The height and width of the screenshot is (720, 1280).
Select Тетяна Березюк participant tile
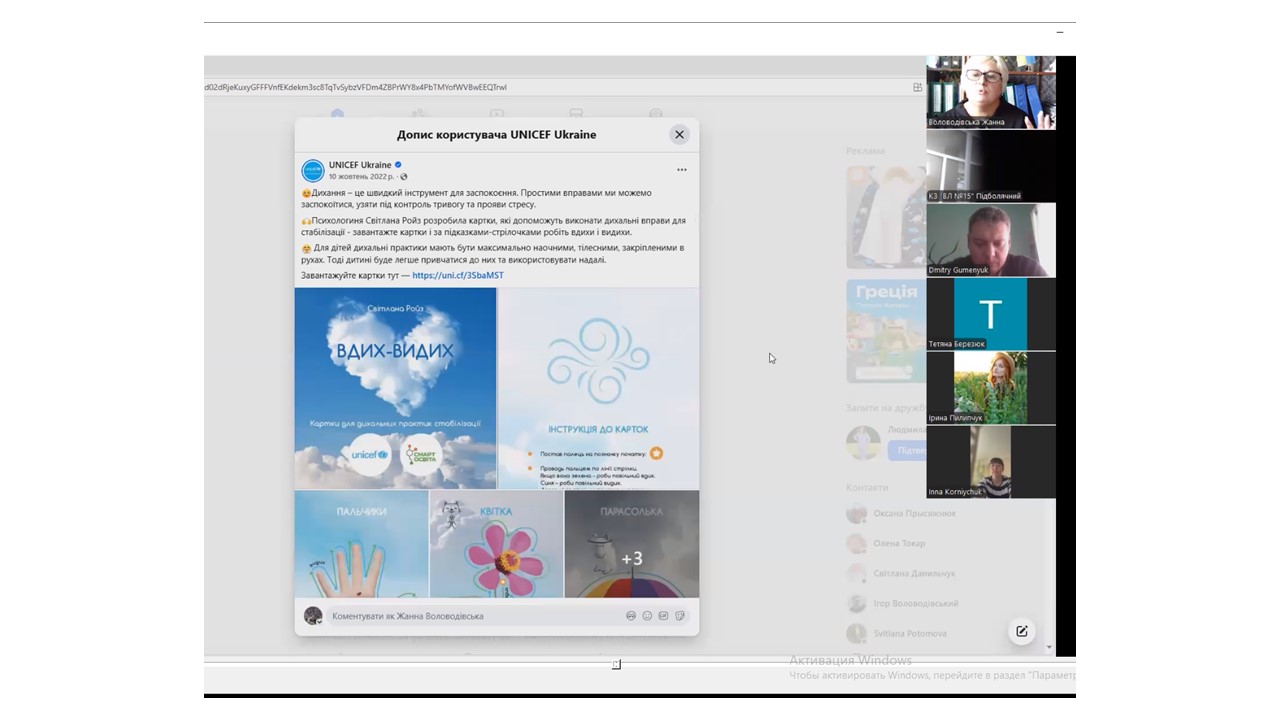point(990,314)
